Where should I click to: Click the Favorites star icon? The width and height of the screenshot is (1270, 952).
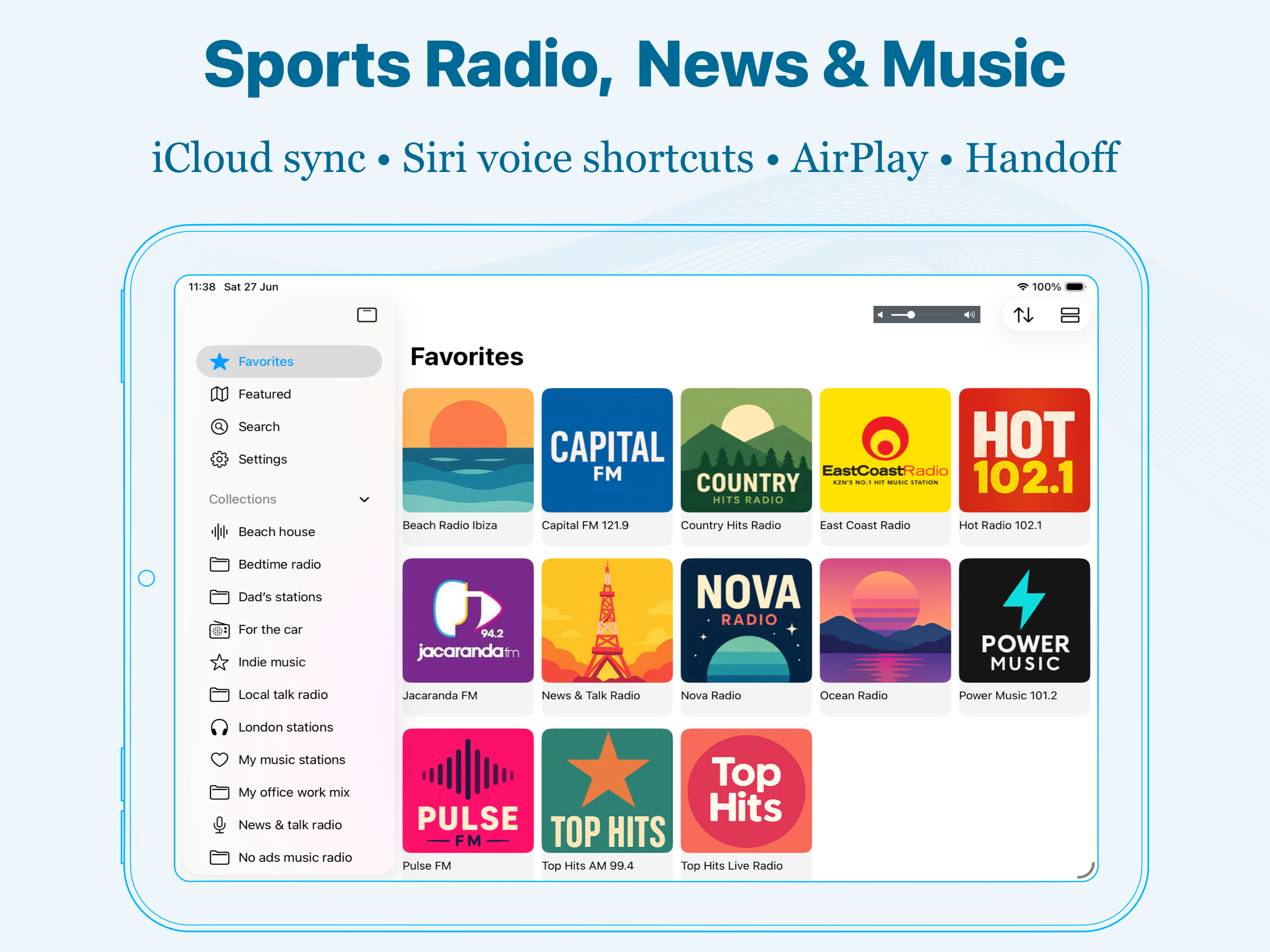[x=219, y=361]
